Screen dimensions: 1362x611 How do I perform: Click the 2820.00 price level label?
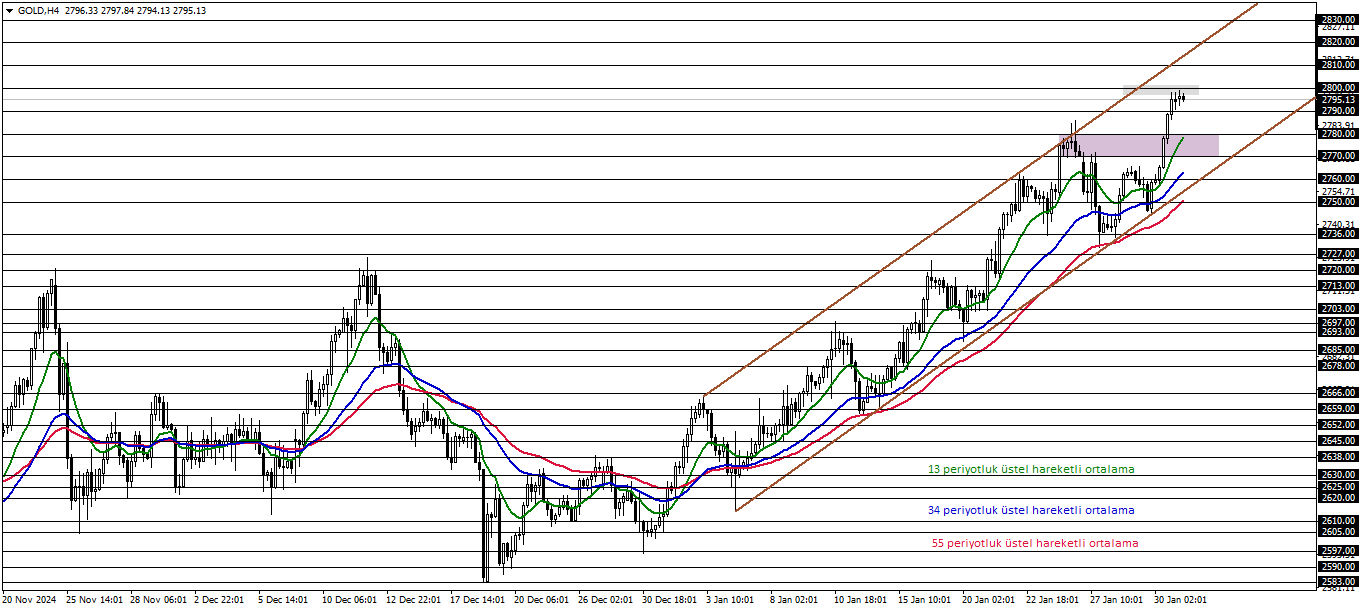pyautogui.click(x=1338, y=42)
